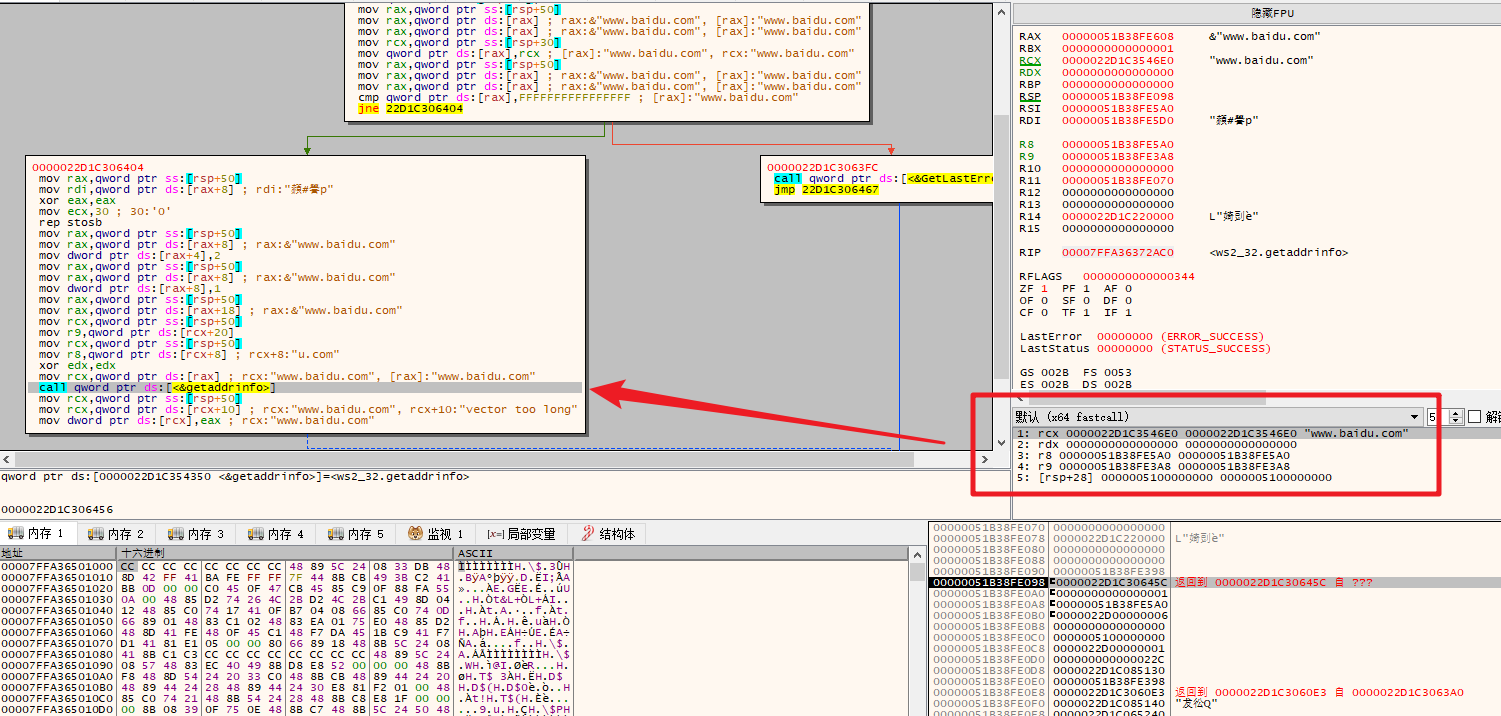Select dump row address 00007FFA36501000
Screen dimensions: 1501x716
pos(58,566)
